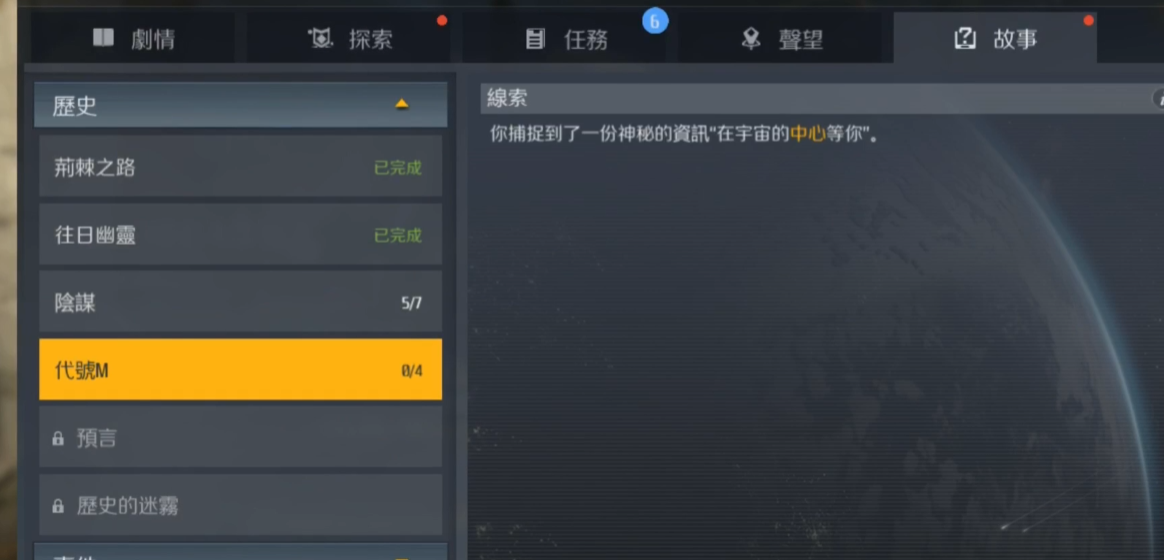
Task: Click the clipboard icon beside 任務
Action: [x=534, y=39]
